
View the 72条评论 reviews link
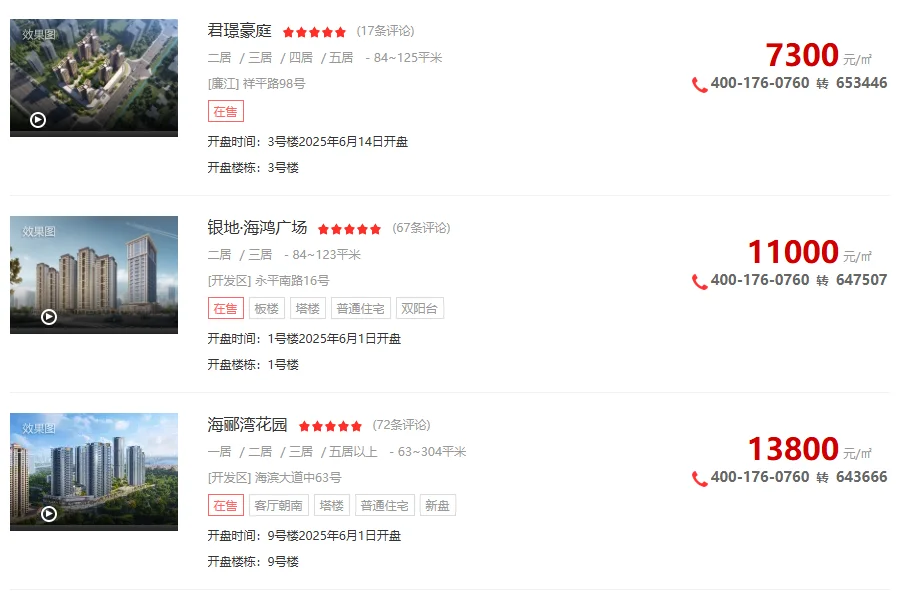click(401, 426)
